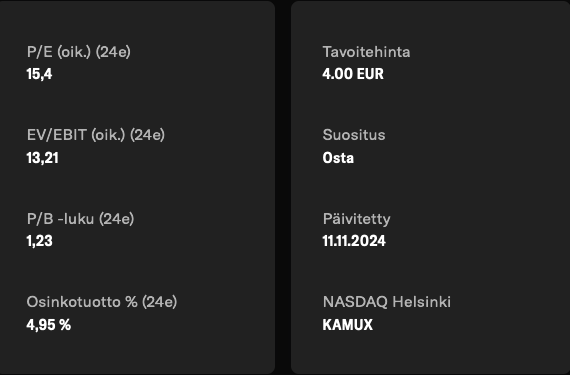
Task: Select the target price 4.00 EUR
Action: click(x=353, y=74)
